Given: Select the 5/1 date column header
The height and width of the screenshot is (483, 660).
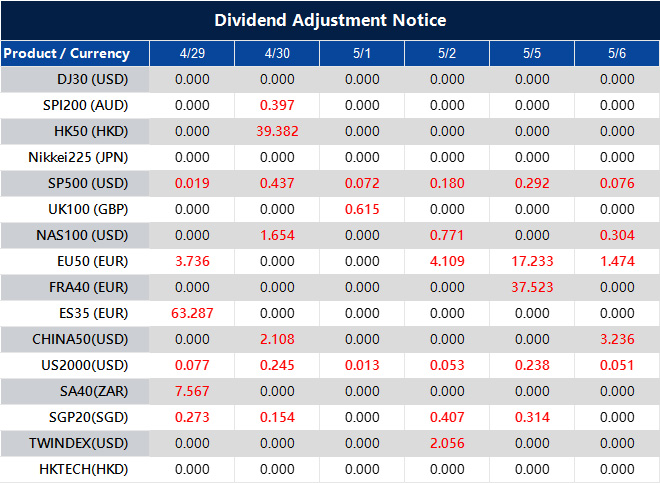Looking at the screenshot, I should tap(362, 53).
